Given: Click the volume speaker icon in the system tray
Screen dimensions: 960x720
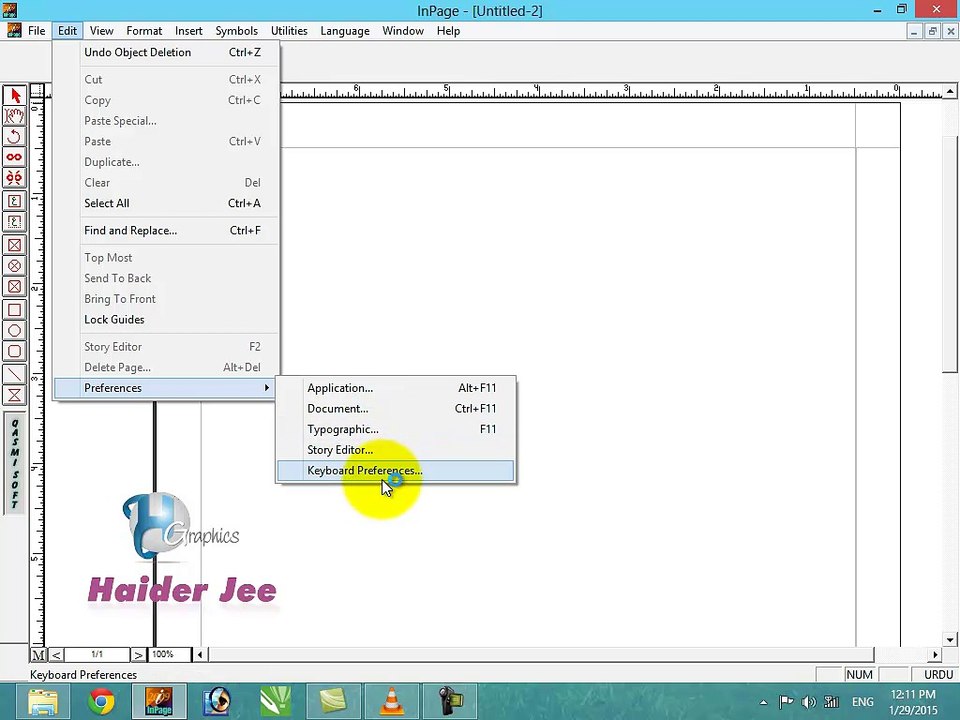Looking at the screenshot, I should (809, 702).
